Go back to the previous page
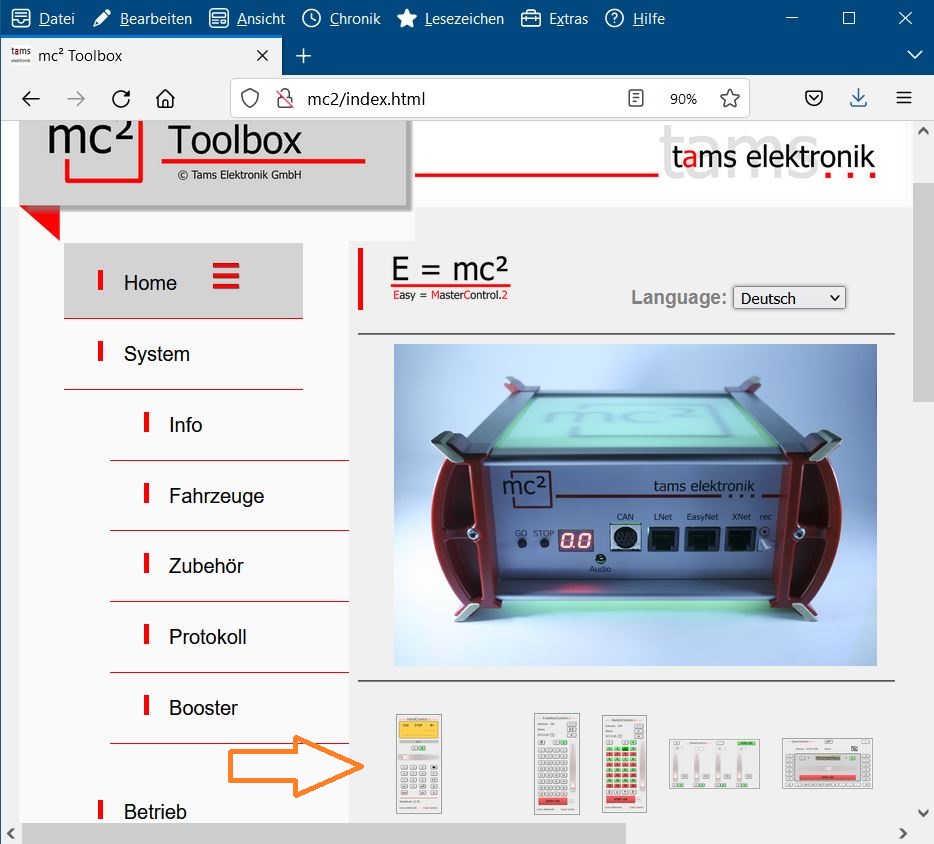The image size is (934, 844). 30,98
